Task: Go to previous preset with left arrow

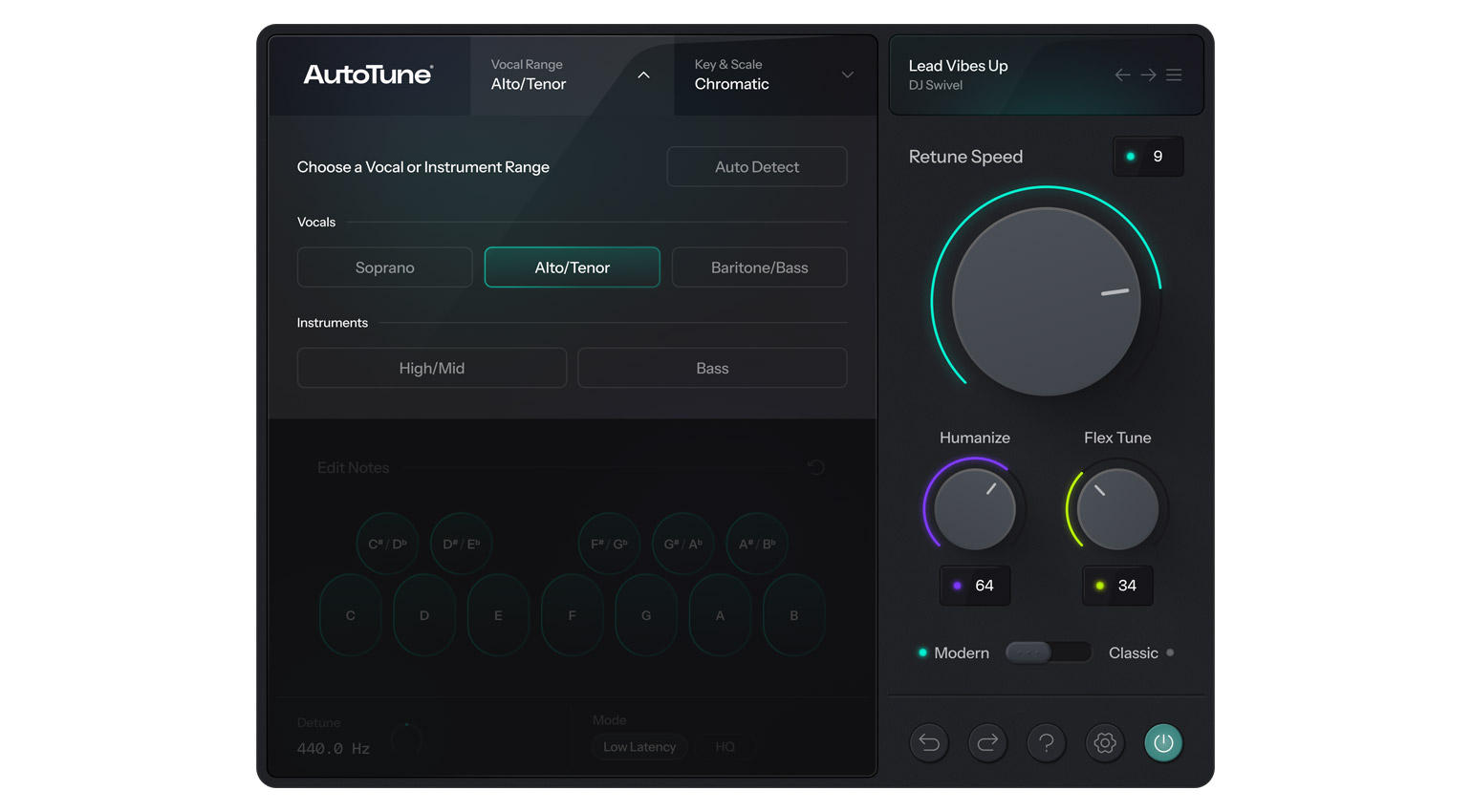Action: click(1122, 75)
